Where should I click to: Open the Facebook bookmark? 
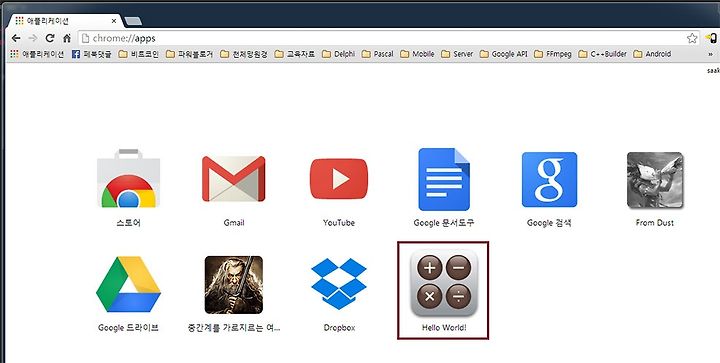[92, 54]
